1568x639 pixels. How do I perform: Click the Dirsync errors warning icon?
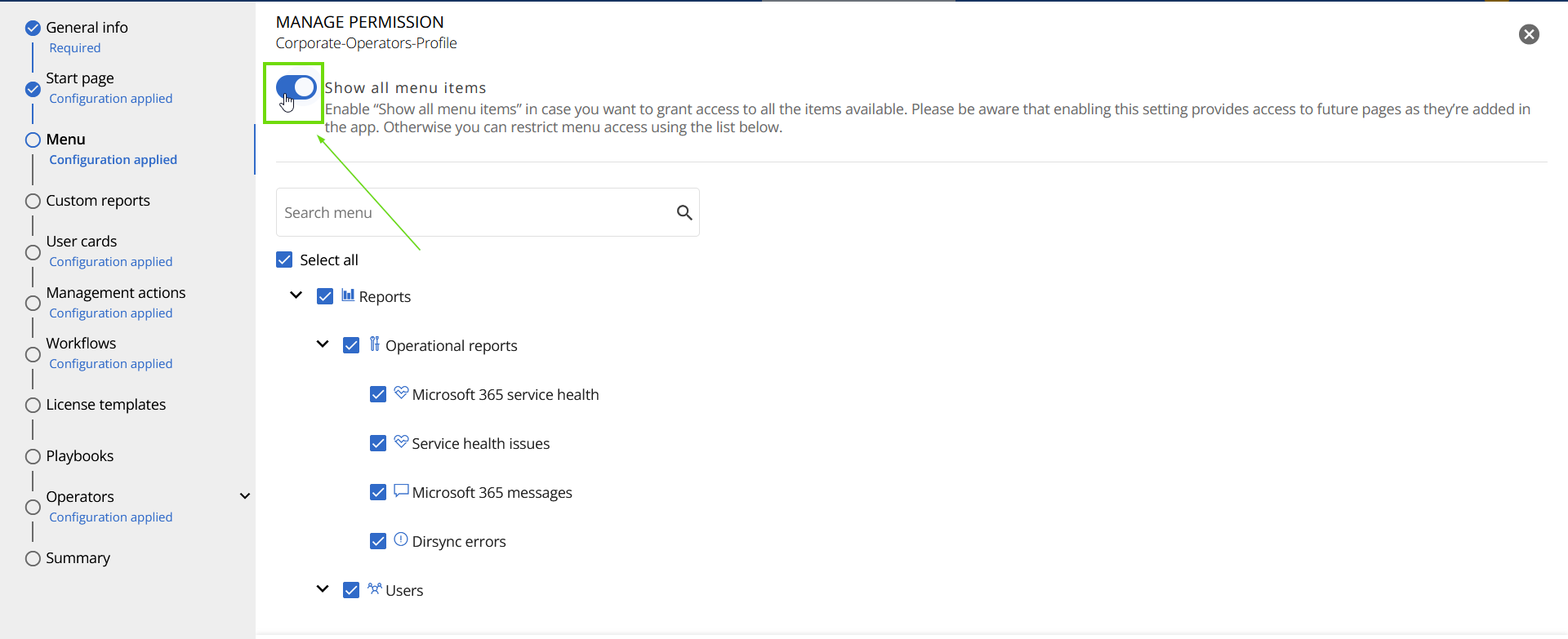coord(401,539)
